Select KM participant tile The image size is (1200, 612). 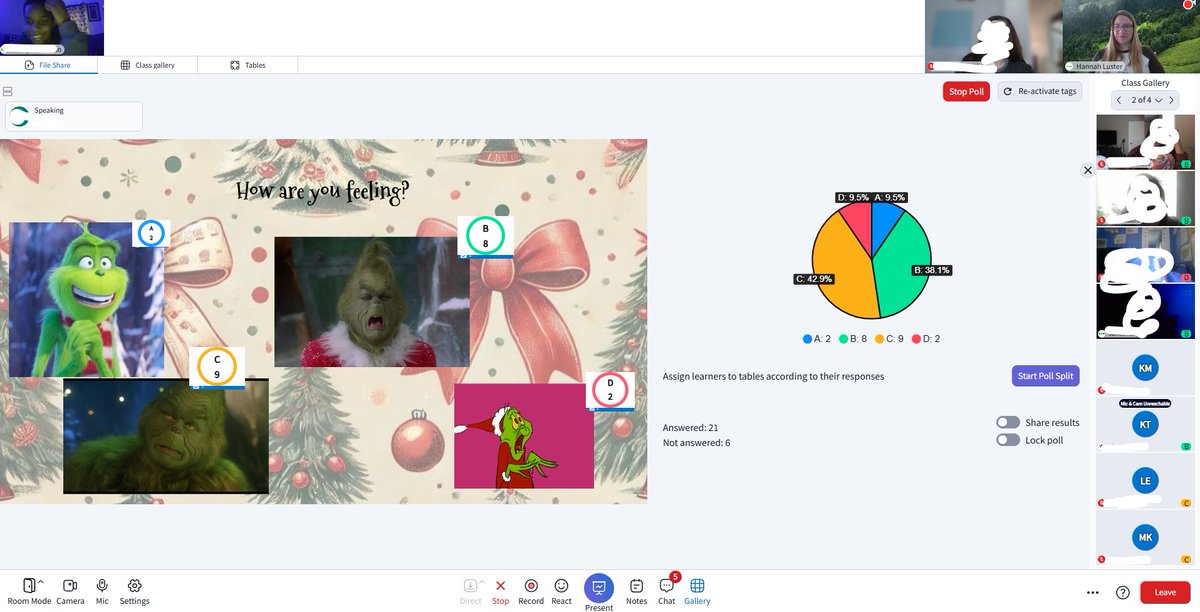(1145, 368)
